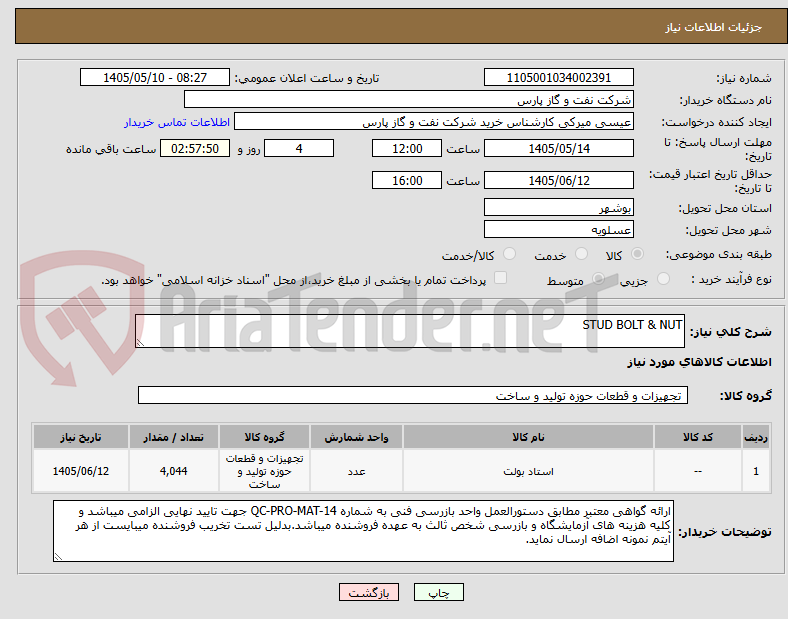This screenshot has width=788, height=619.
Task: Click the response deadline date 1405/05/14
Action: (558, 149)
